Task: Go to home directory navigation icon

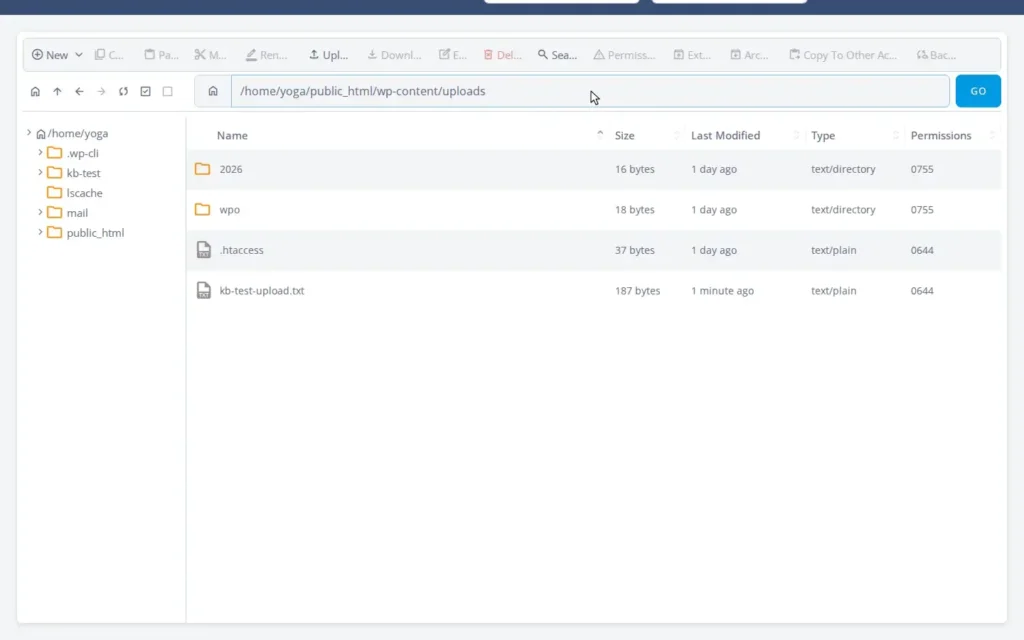Action: pyautogui.click(x=35, y=91)
